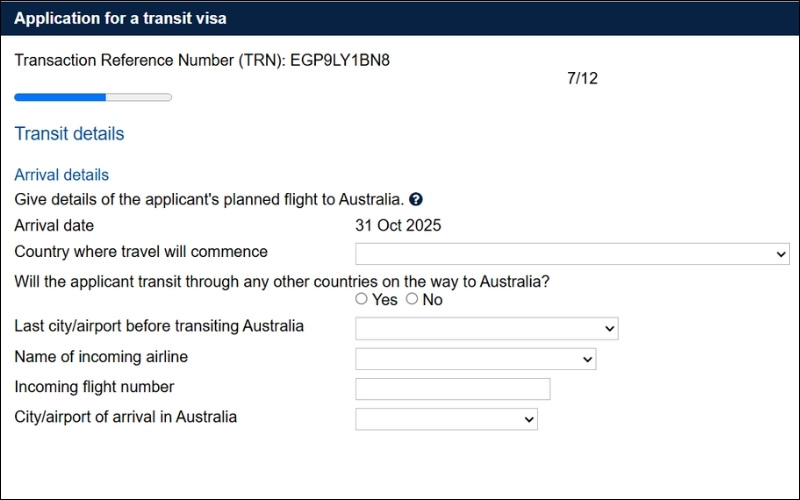Viewport: 800px width, 500px height.
Task: Open the Name of incoming airline dropdown
Action: [x=475, y=359]
